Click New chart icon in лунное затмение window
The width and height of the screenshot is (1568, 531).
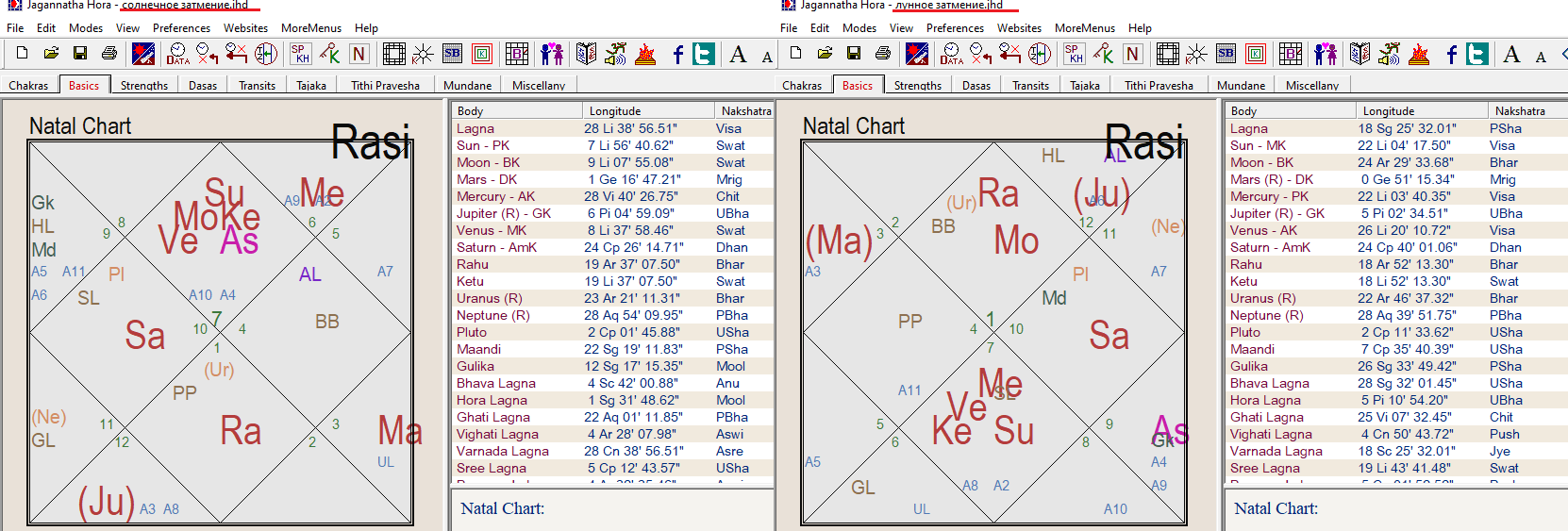(x=795, y=54)
